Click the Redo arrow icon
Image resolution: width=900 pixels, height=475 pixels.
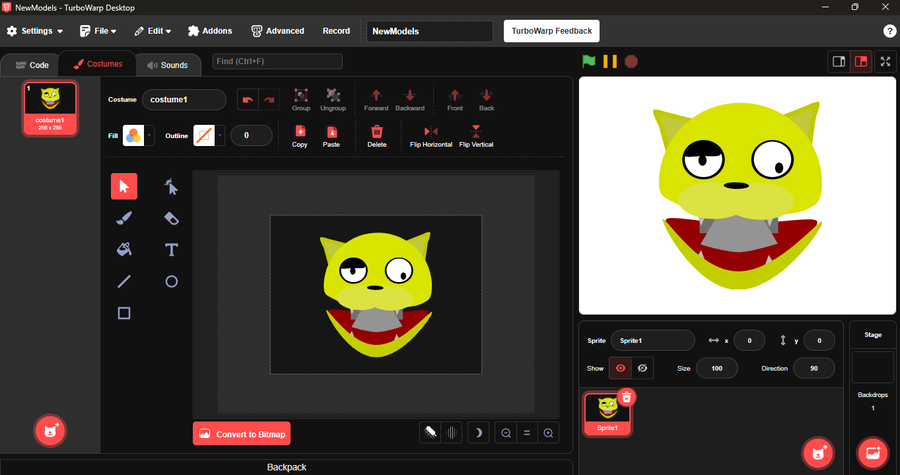click(269, 99)
